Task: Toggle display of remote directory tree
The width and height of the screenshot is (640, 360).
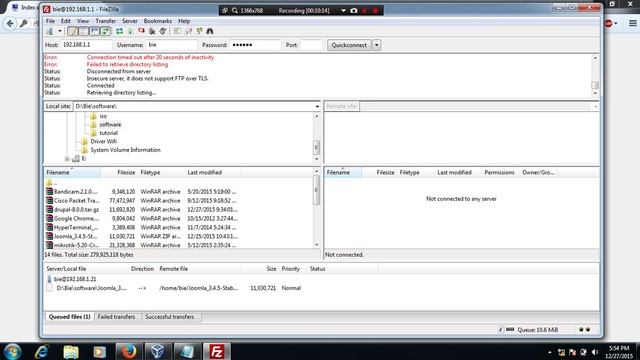Action: [x=95, y=31]
